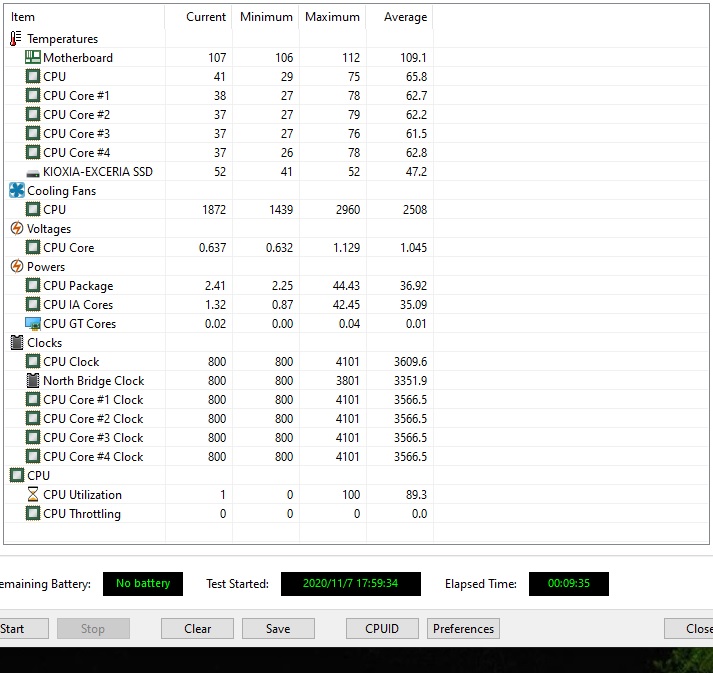
Task: Click the icon beside North Bridge Clock
Action: click(x=33, y=380)
